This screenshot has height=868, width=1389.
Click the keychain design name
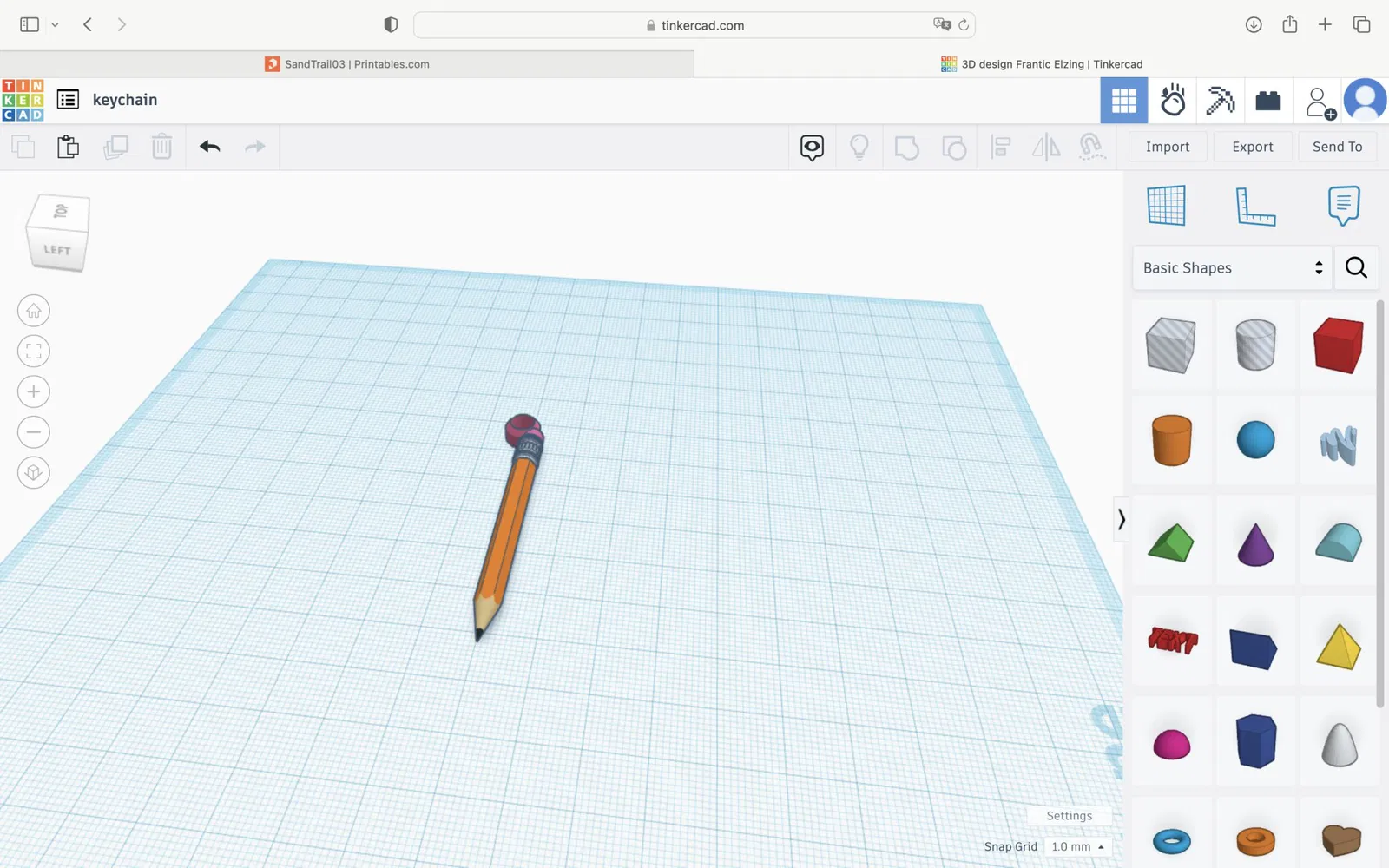(125, 100)
